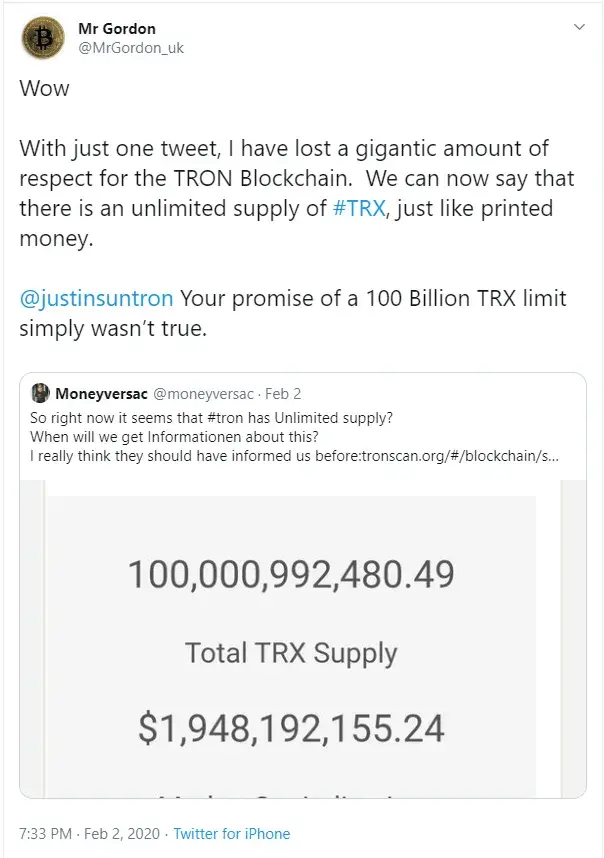Click the Total TRX Supply label
This screenshot has width=604, height=858.
click(x=291, y=653)
